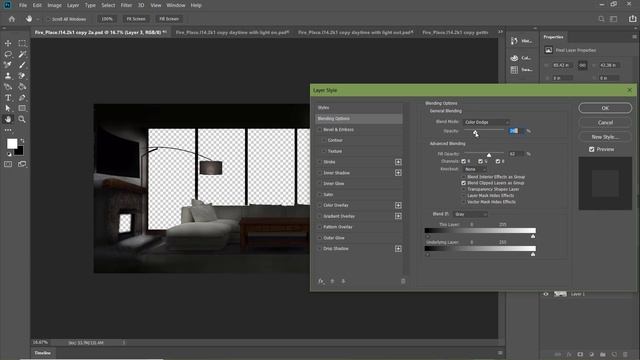Select the Brush tool
Image resolution: width=640 pixels, height=360 pixels.
pyautogui.click(x=22, y=65)
